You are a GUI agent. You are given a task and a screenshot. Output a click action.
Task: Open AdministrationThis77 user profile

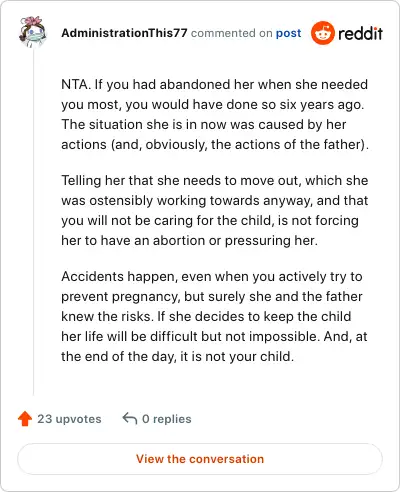coord(124,33)
